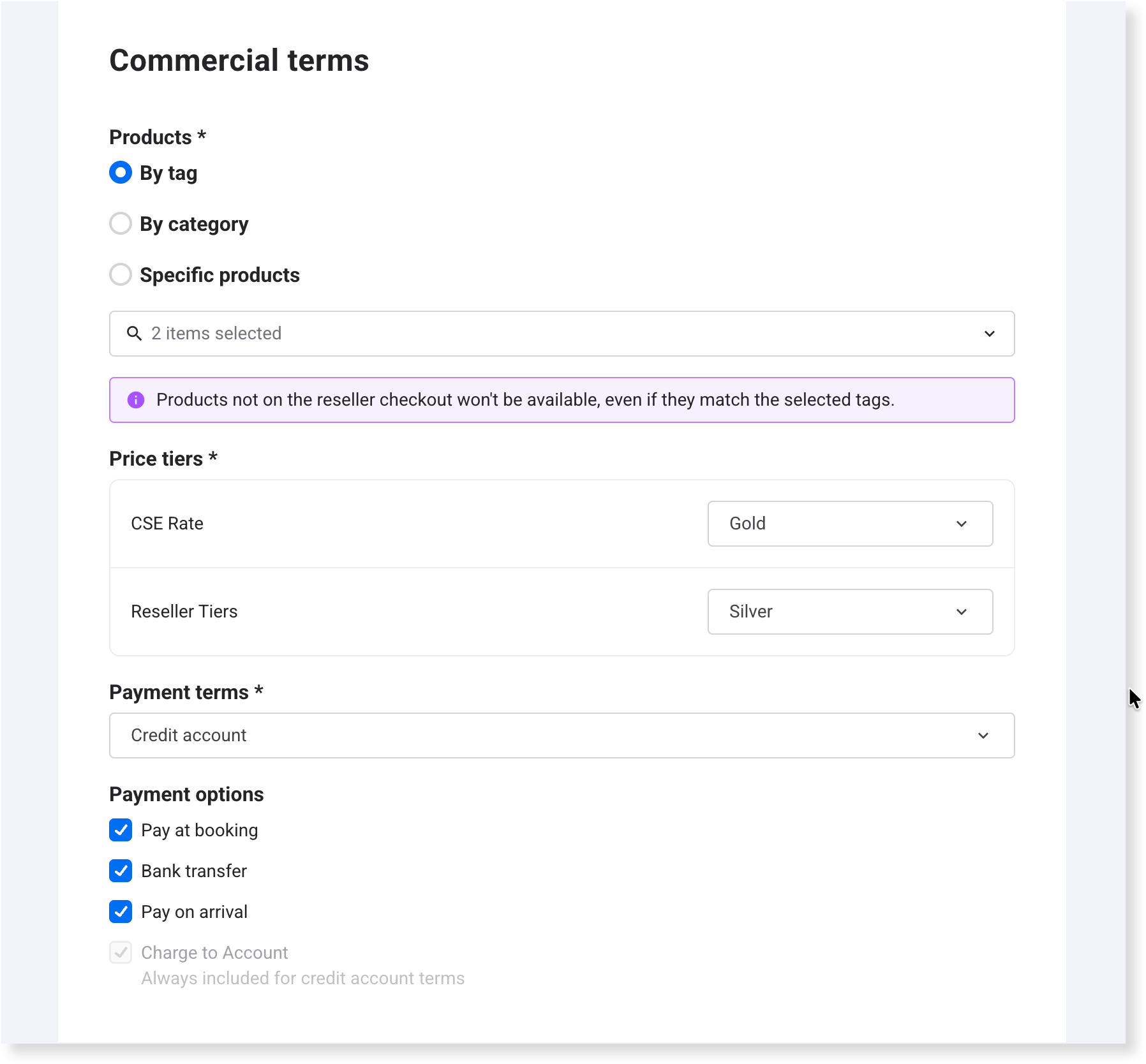Click the CSE Rate row label

[167, 524]
